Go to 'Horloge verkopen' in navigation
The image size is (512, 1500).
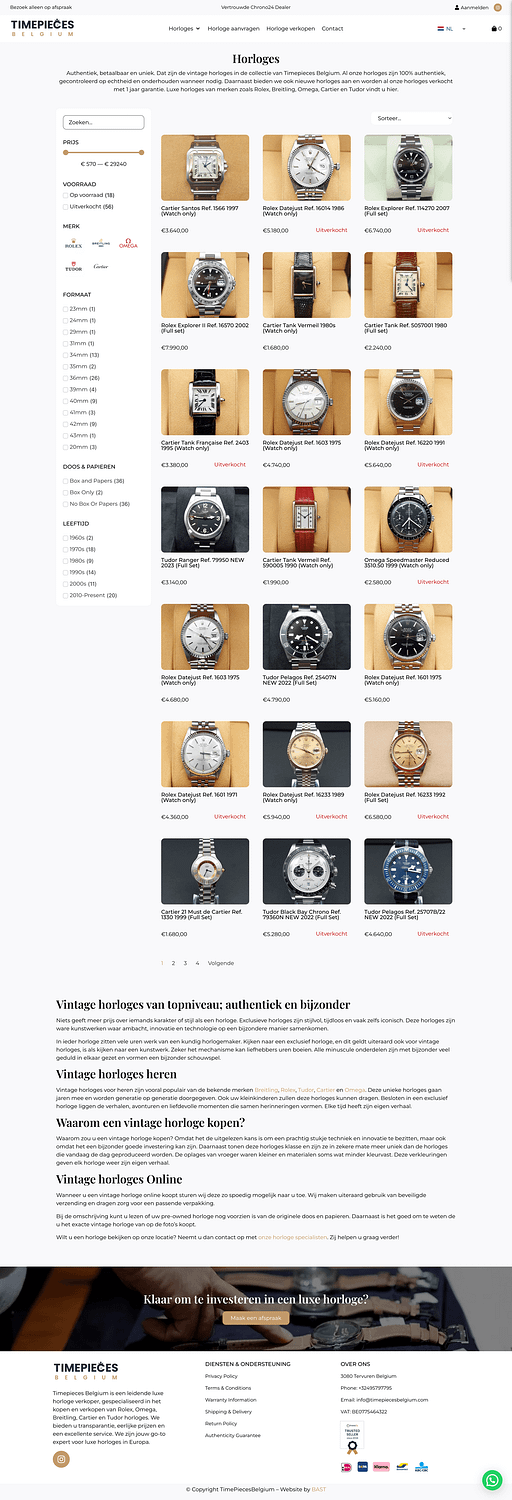click(290, 29)
